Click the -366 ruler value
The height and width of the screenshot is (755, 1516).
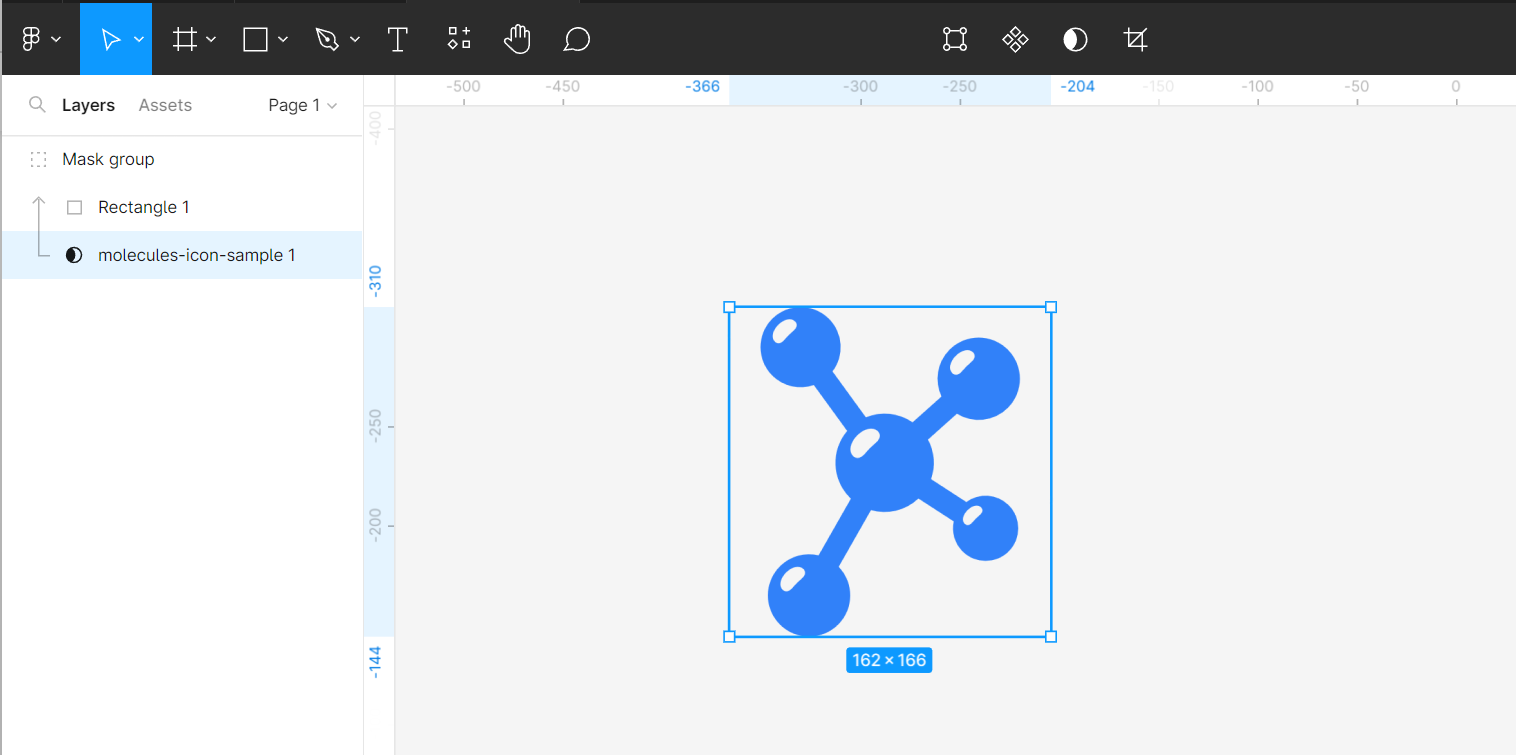(x=702, y=87)
